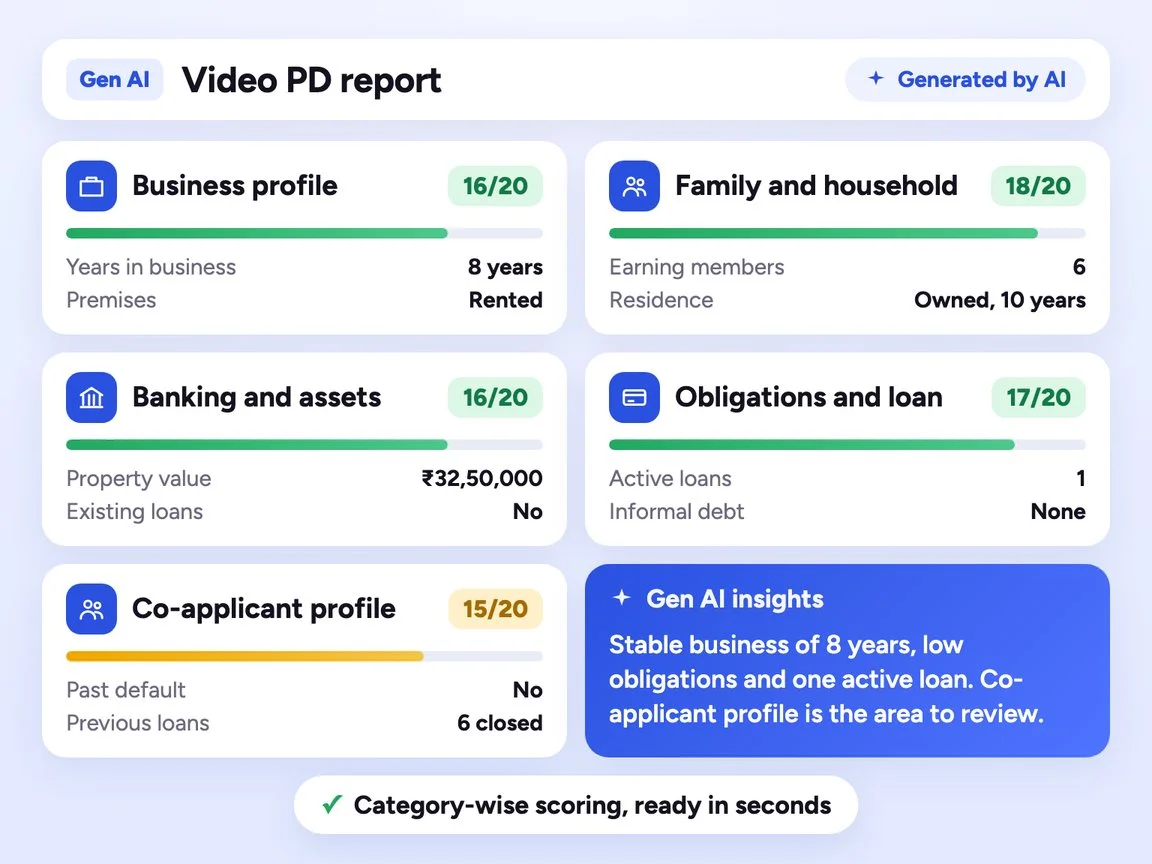Click the Co-applicant profile people icon
The image size is (1152, 864).
pyautogui.click(x=91, y=609)
